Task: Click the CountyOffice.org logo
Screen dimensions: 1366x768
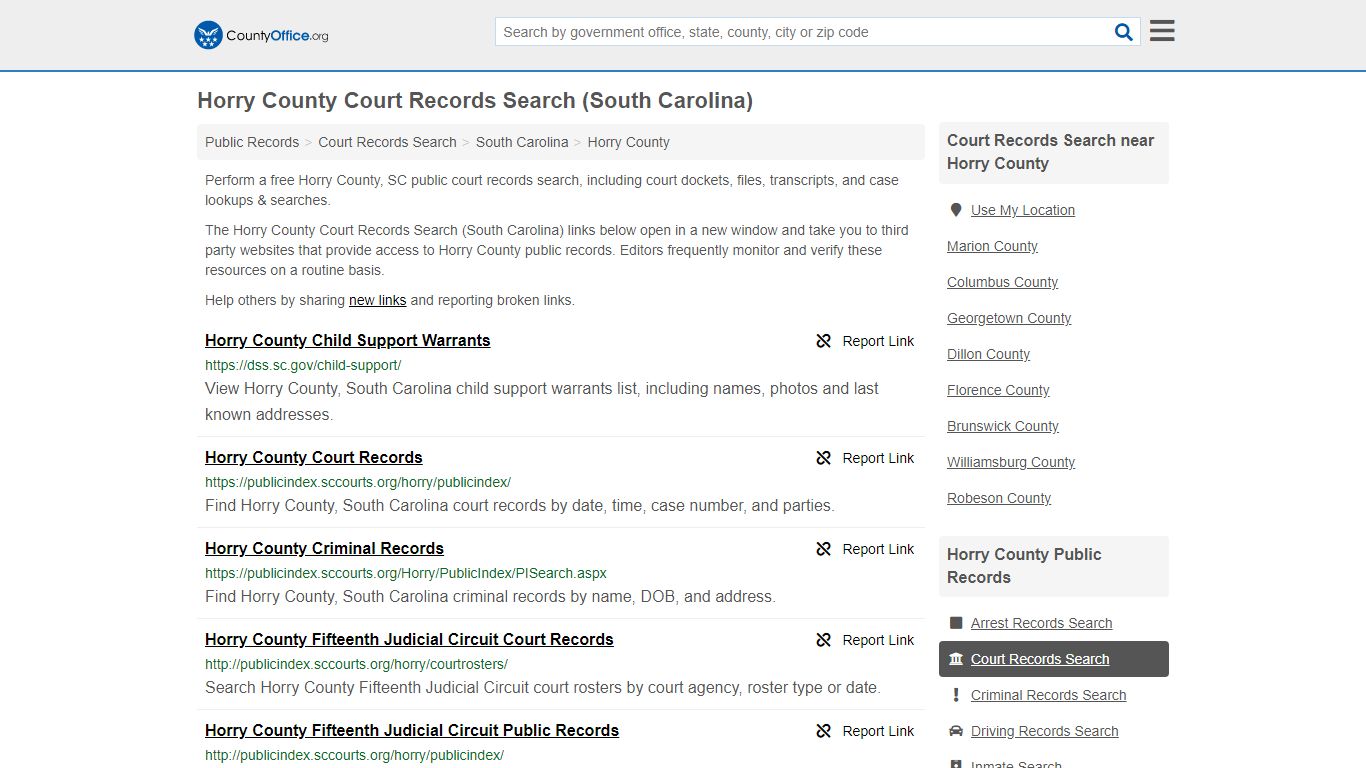Action: click(x=259, y=34)
